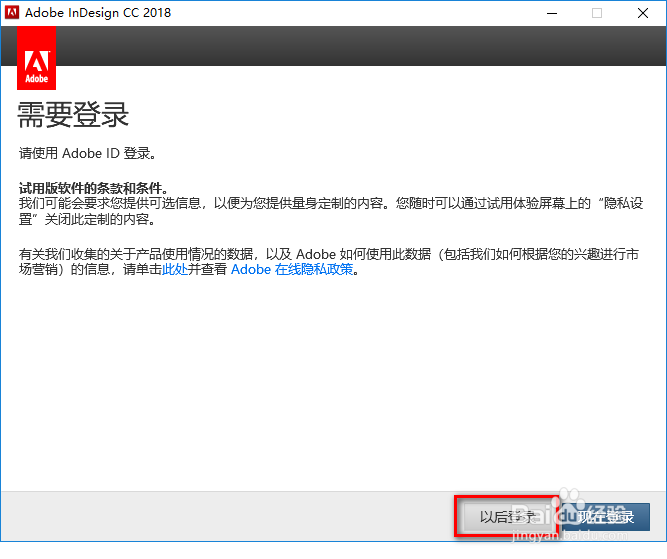Image resolution: width=667 pixels, height=559 pixels.
Task: Minimize the Adobe InDesign CC 2018 window
Action: [552, 13]
